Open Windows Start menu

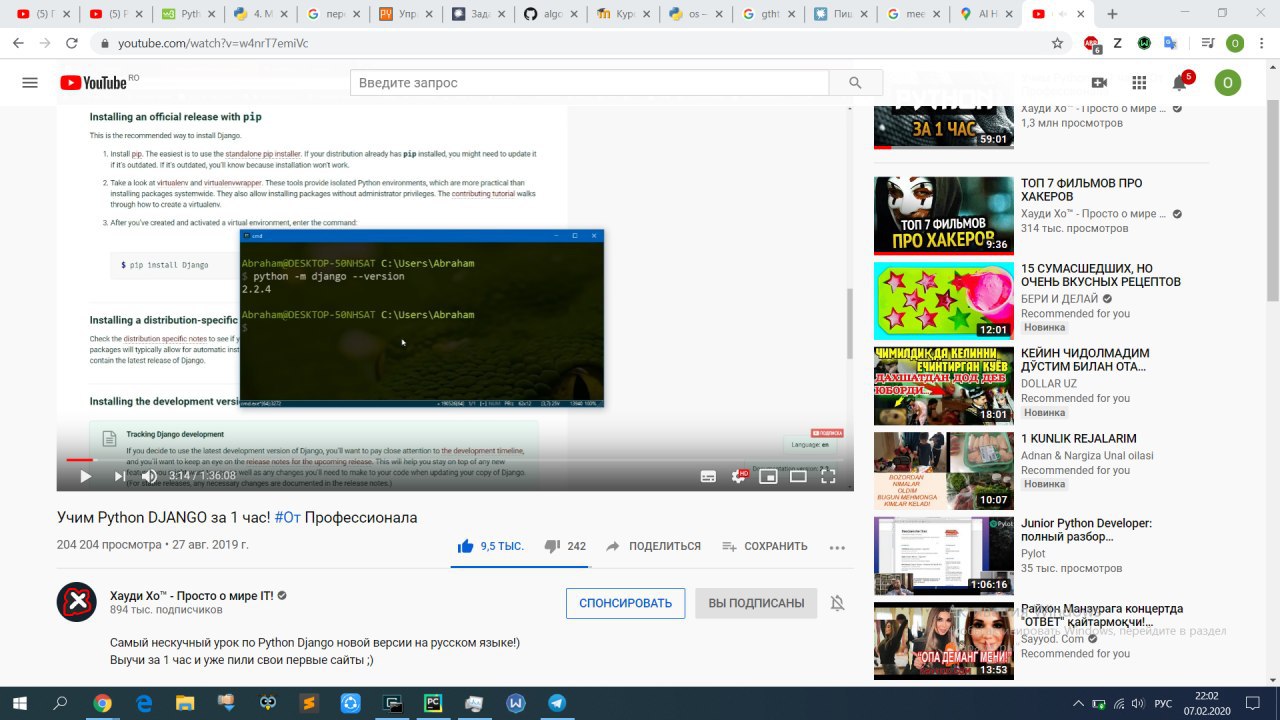[x=20, y=703]
